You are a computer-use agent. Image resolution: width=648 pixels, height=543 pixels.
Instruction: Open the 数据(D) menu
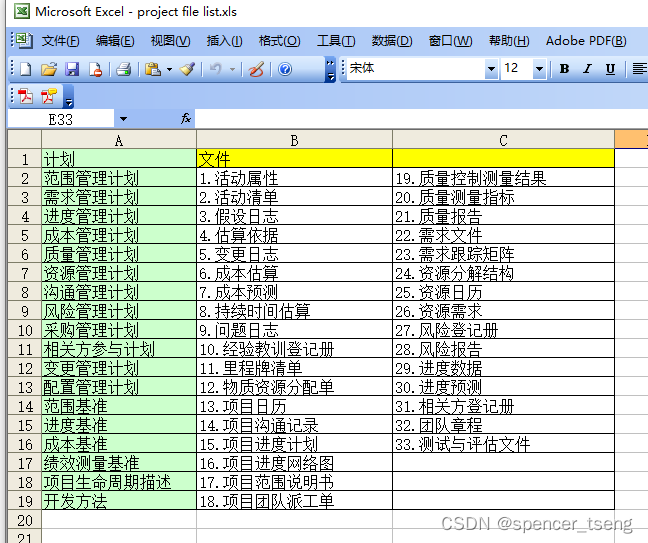(x=392, y=41)
